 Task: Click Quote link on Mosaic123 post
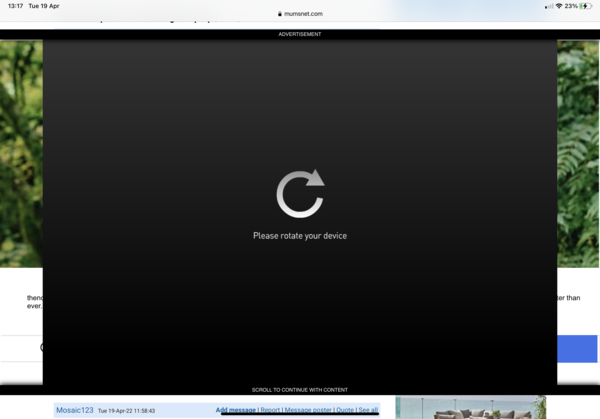click(x=345, y=410)
